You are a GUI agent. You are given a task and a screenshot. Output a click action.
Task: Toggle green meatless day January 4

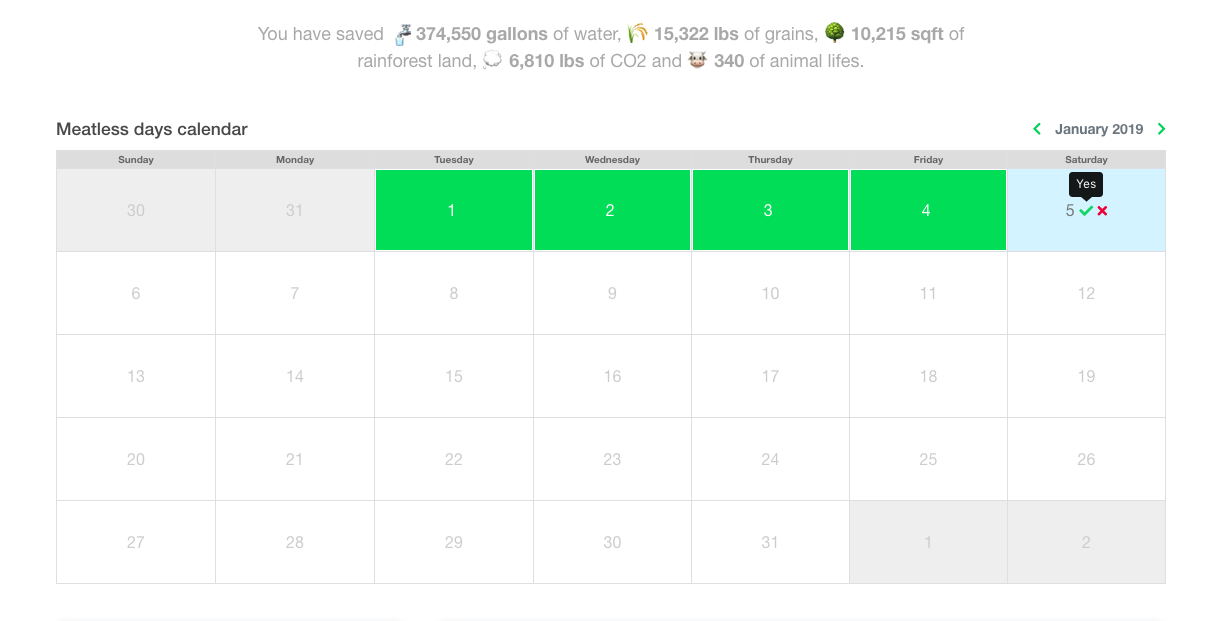928,210
